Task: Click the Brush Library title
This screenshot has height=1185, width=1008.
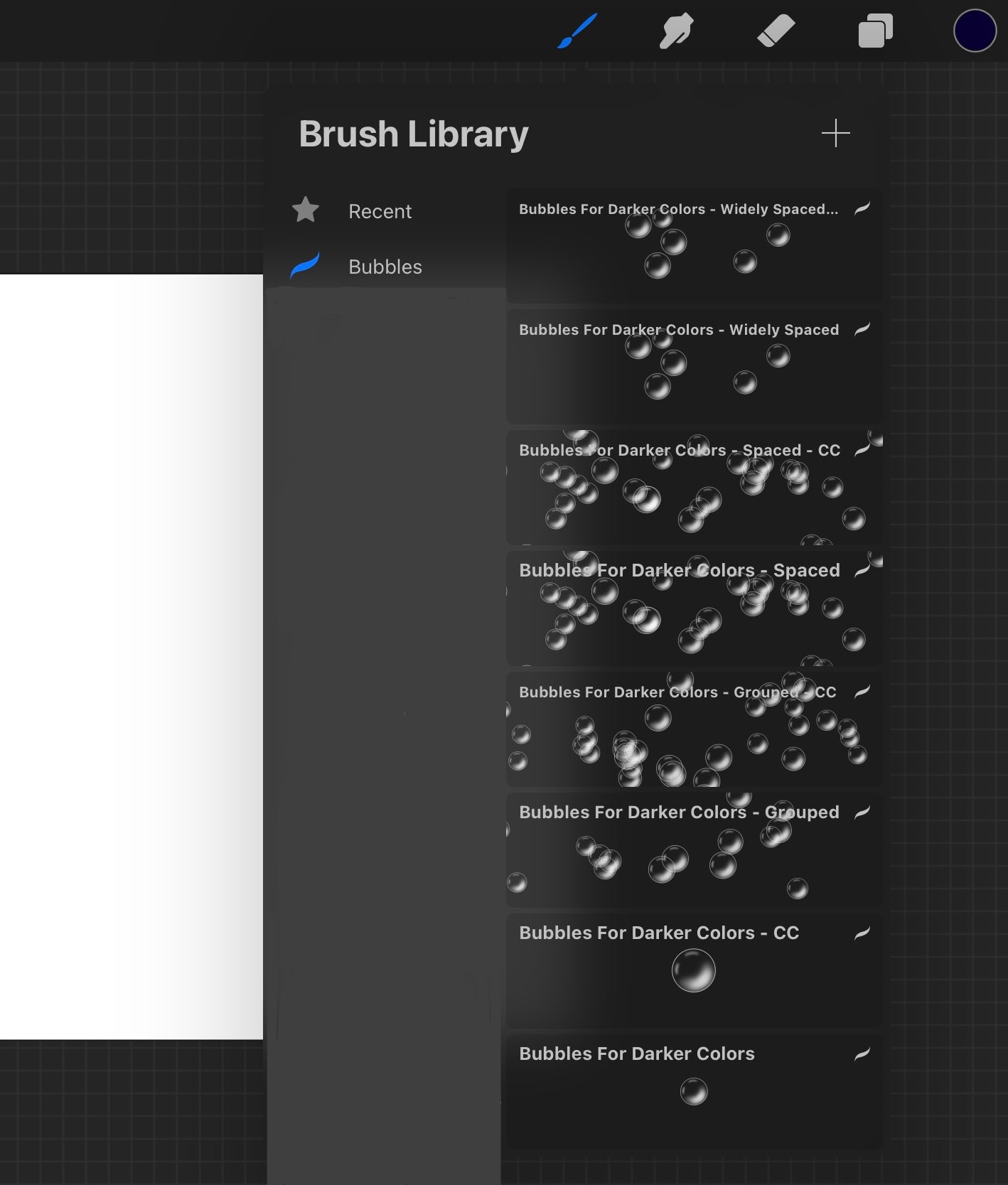Action: click(x=413, y=134)
